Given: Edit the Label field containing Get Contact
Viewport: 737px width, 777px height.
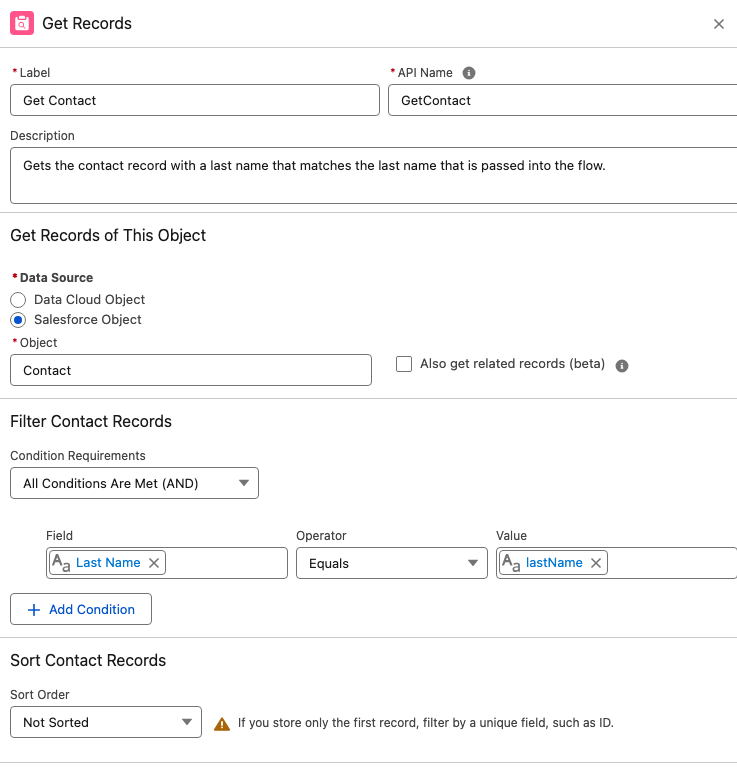Looking at the screenshot, I should (195, 100).
